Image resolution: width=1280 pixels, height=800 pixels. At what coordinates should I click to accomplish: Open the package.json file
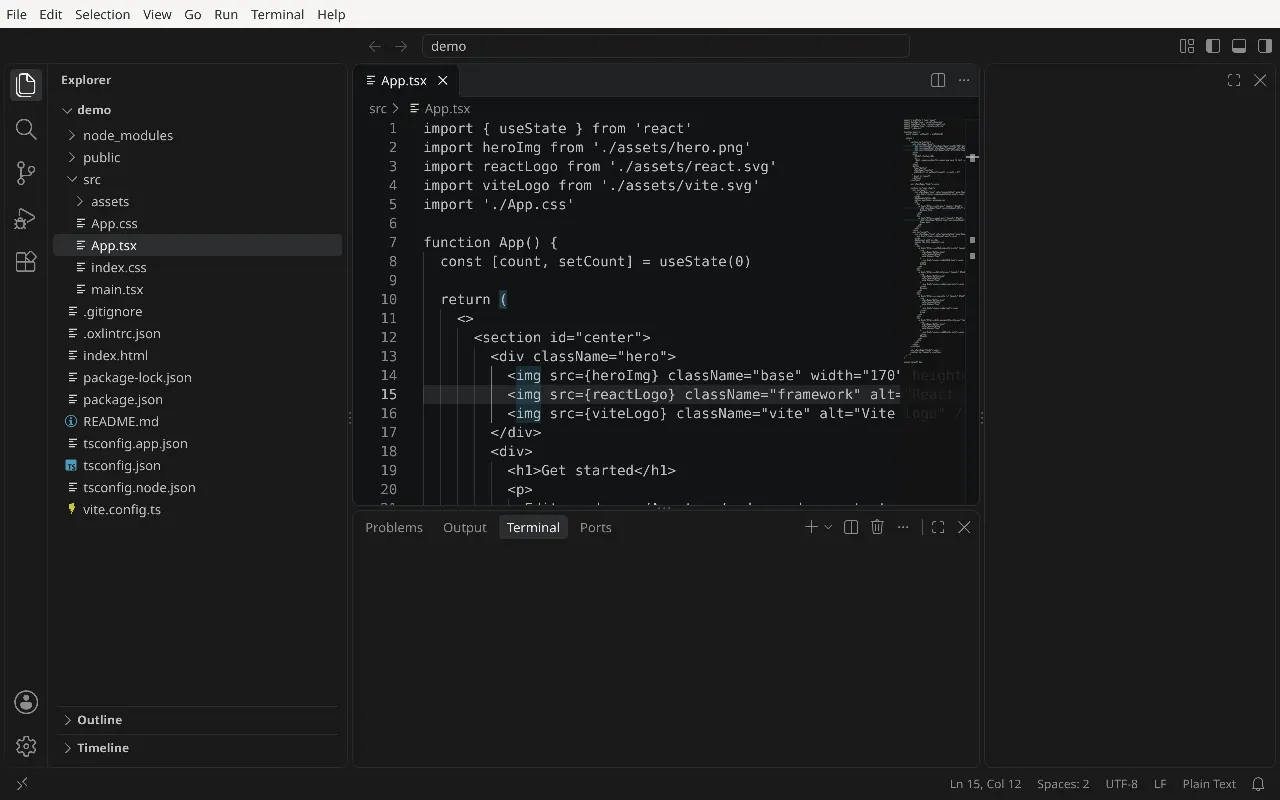click(x=197, y=399)
